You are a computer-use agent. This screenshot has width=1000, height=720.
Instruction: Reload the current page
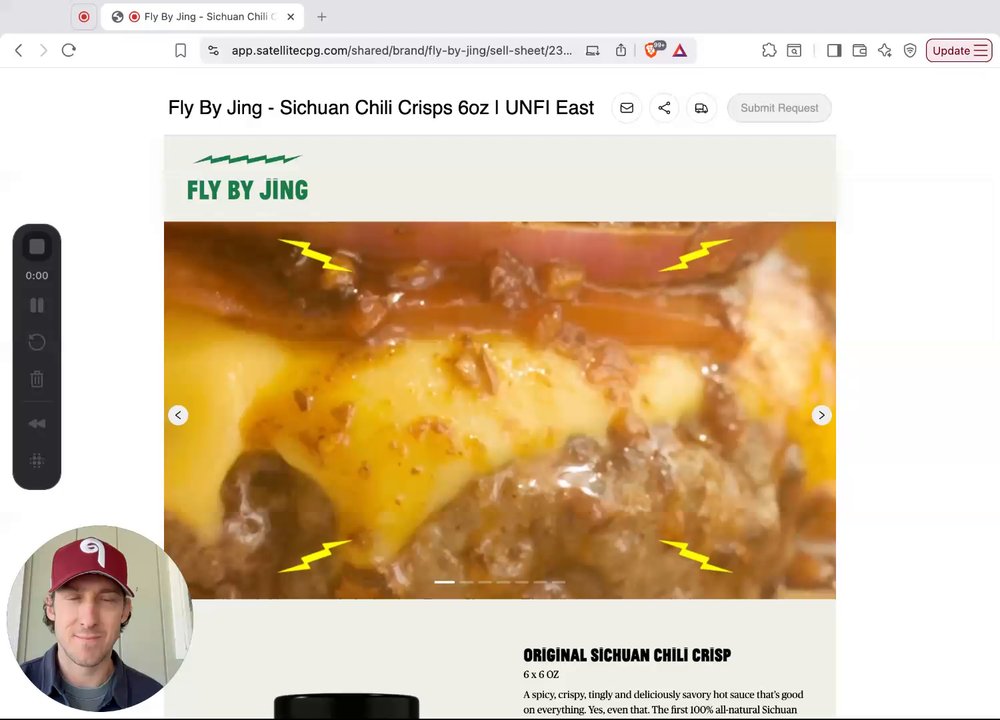[69, 50]
